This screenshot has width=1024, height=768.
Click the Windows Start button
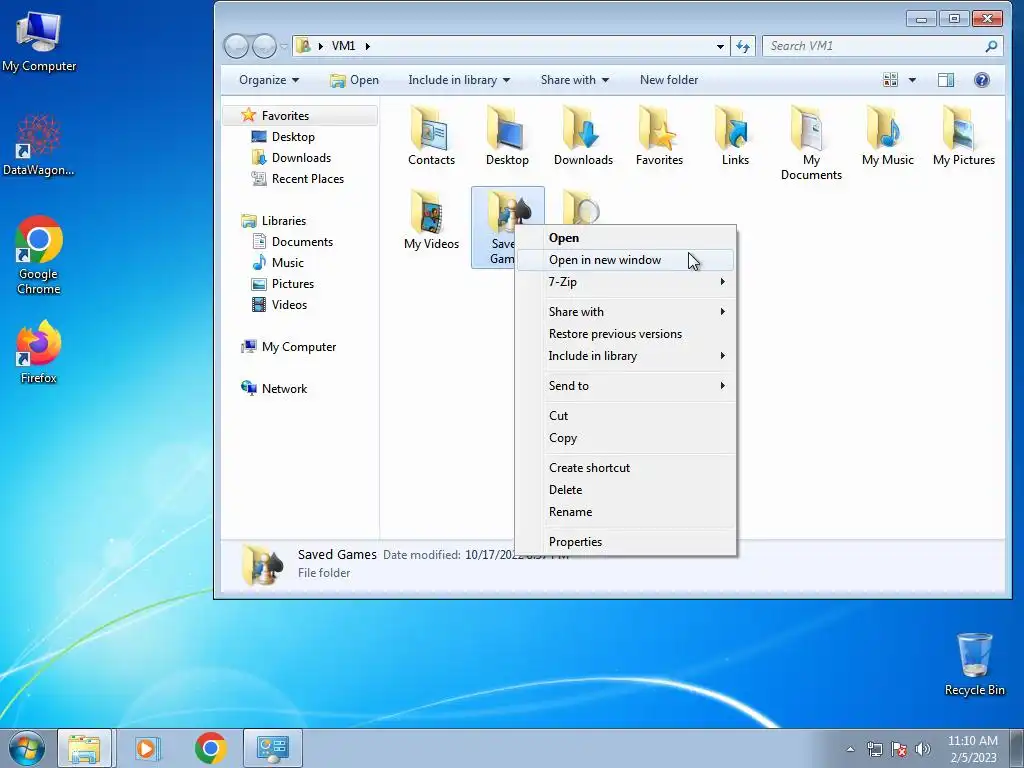click(x=27, y=748)
